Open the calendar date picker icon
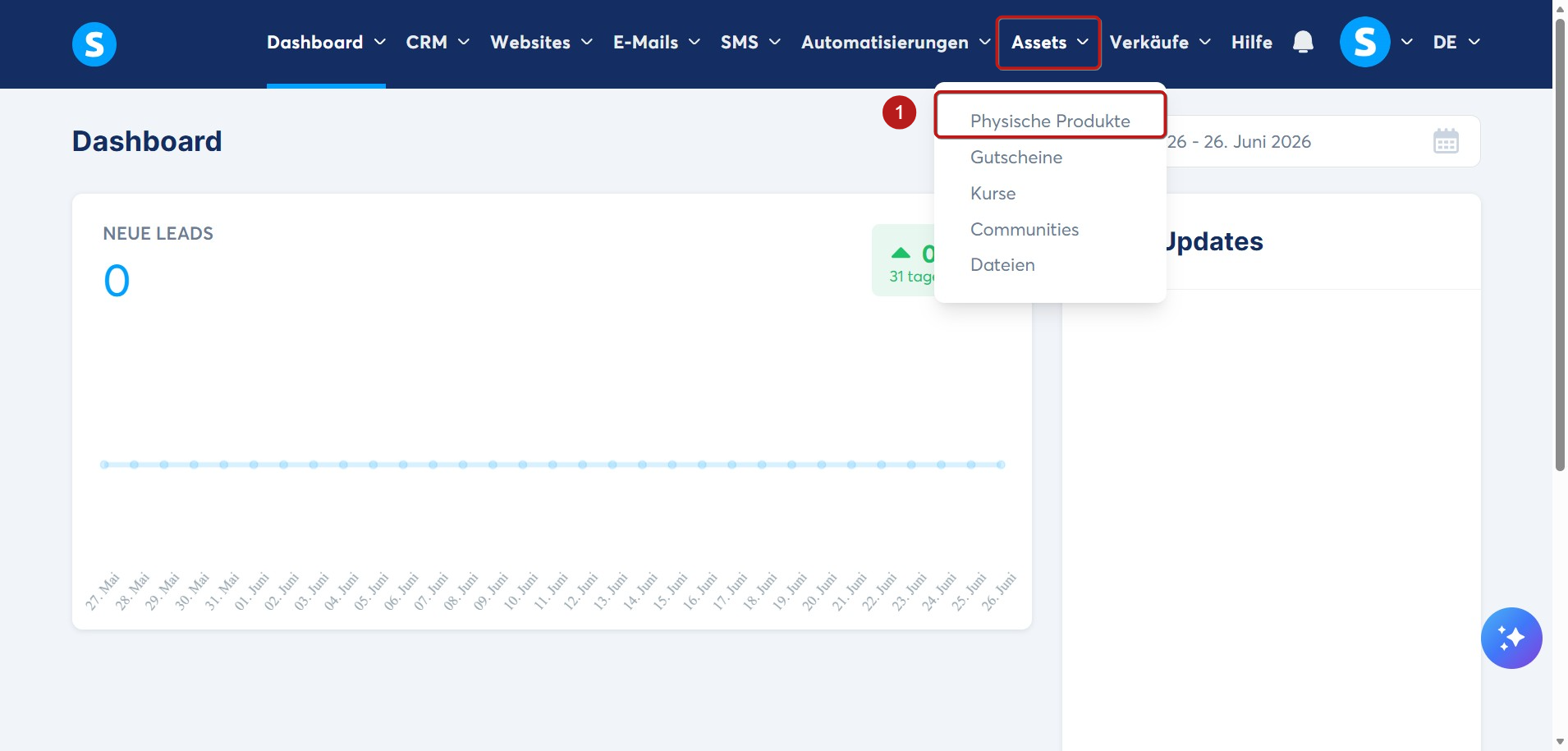The height and width of the screenshot is (751, 1568). pos(1446,141)
